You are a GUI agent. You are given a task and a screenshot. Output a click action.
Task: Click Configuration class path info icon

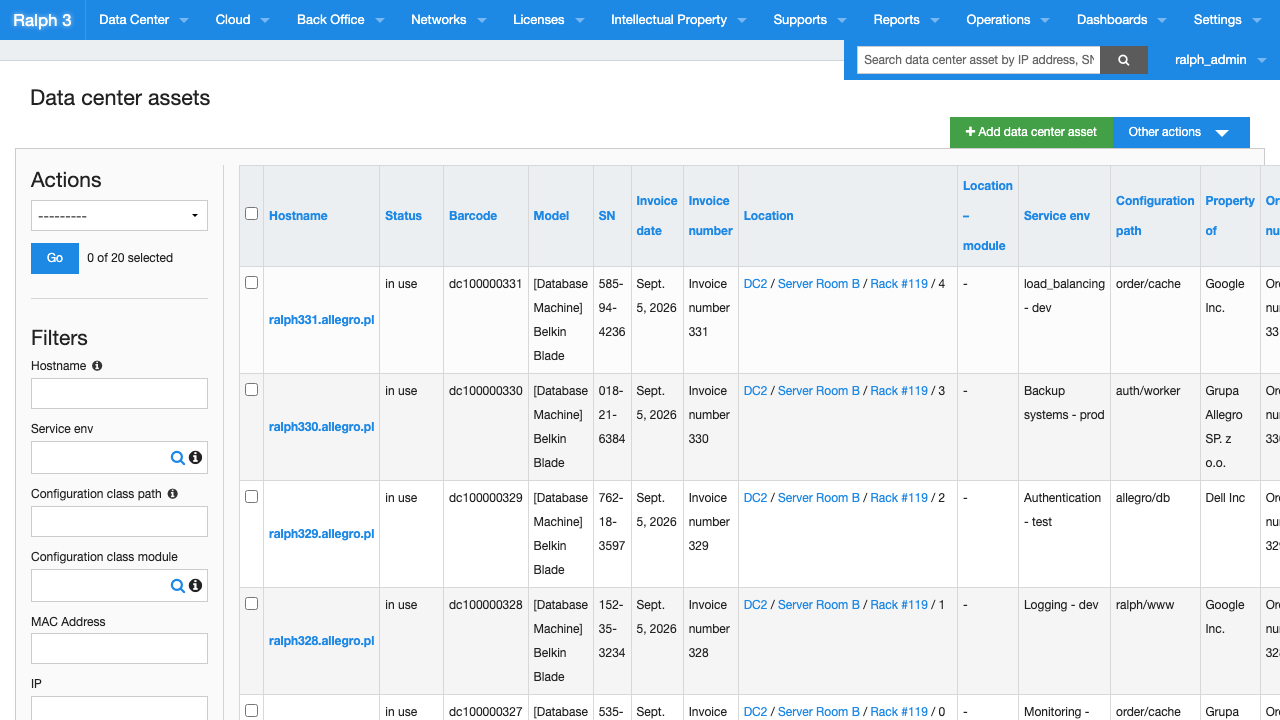click(x=173, y=494)
